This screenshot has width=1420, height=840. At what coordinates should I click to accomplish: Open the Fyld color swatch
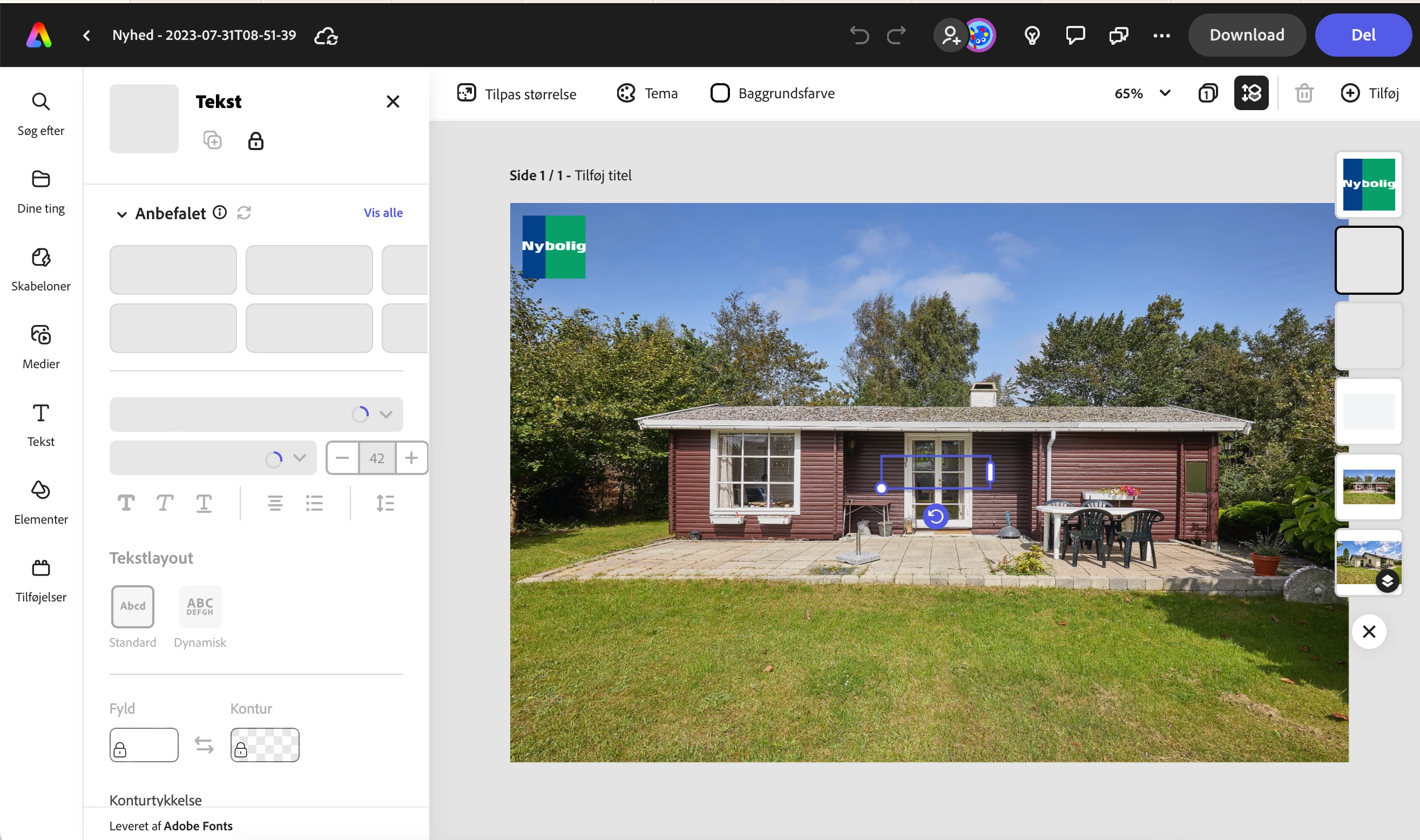coord(144,745)
